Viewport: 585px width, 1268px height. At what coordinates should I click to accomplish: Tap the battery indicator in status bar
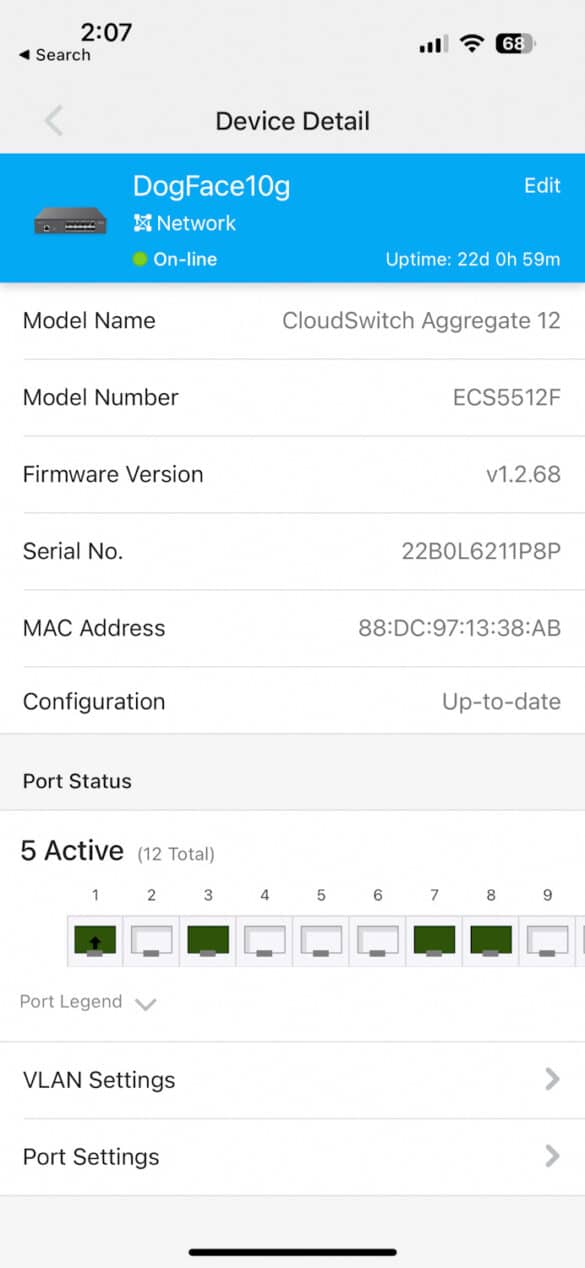(x=516, y=44)
